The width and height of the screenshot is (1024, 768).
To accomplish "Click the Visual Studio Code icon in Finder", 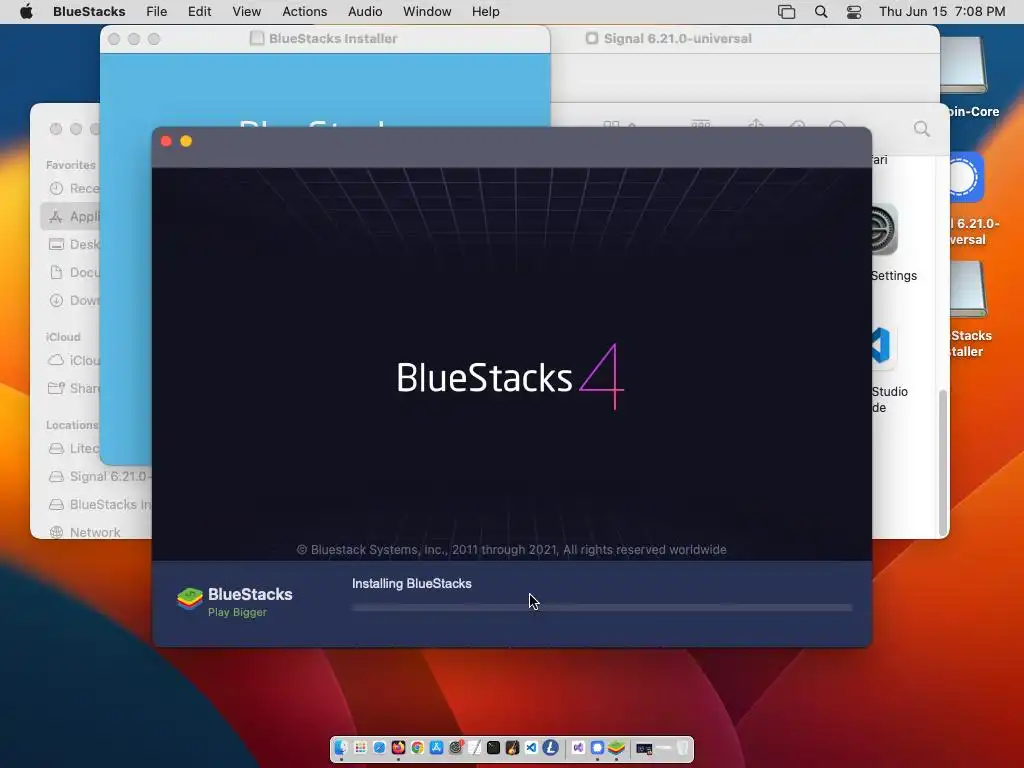I will click(884, 345).
